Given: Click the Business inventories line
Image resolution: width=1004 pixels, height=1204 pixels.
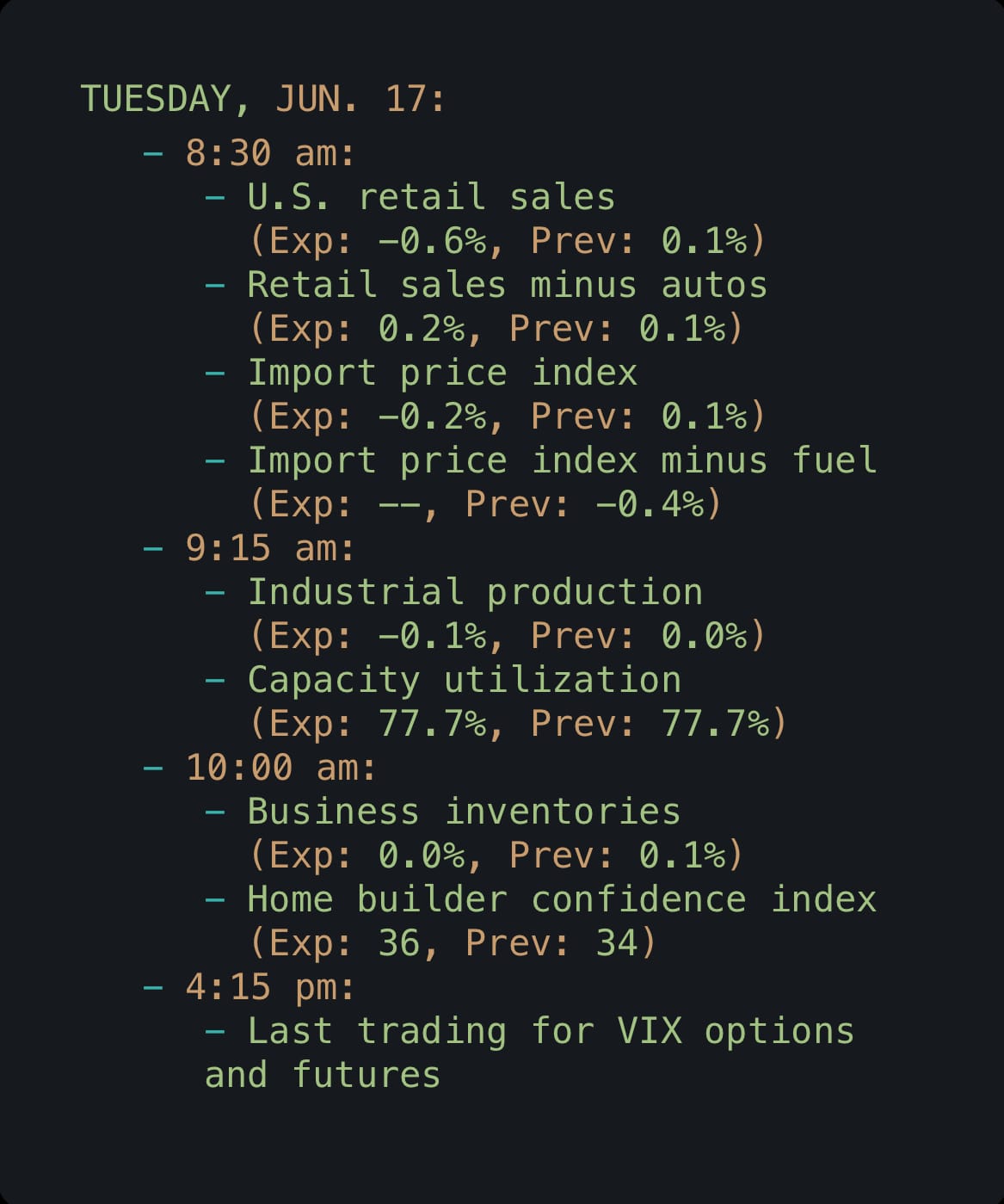Looking at the screenshot, I should [465, 812].
